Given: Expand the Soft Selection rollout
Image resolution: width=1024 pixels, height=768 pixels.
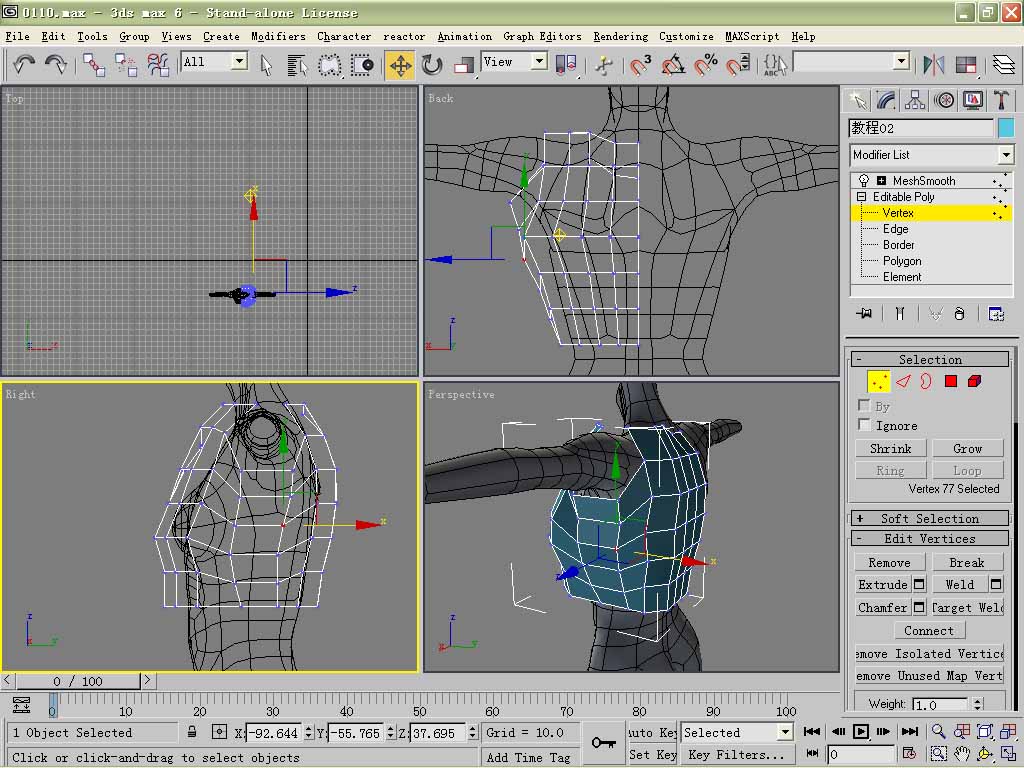Looking at the screenshot, I should click(x=930, y=519).
